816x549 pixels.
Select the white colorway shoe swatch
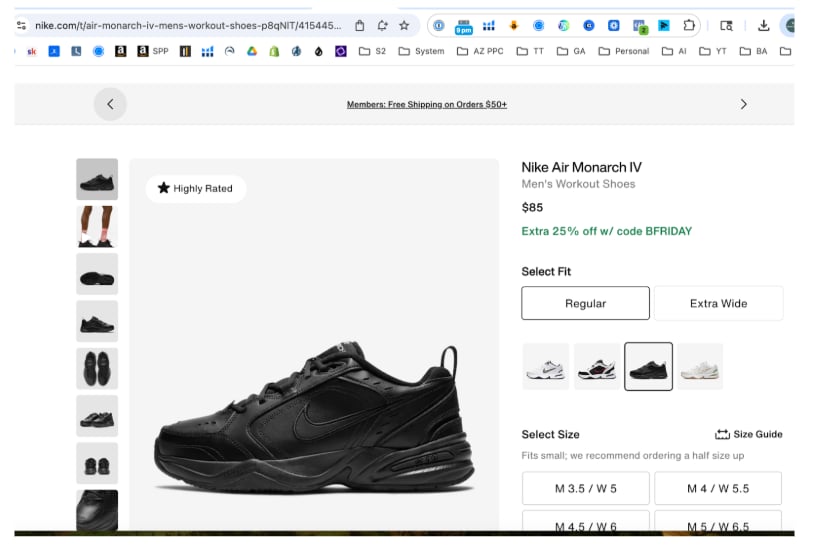pos(546,367)
